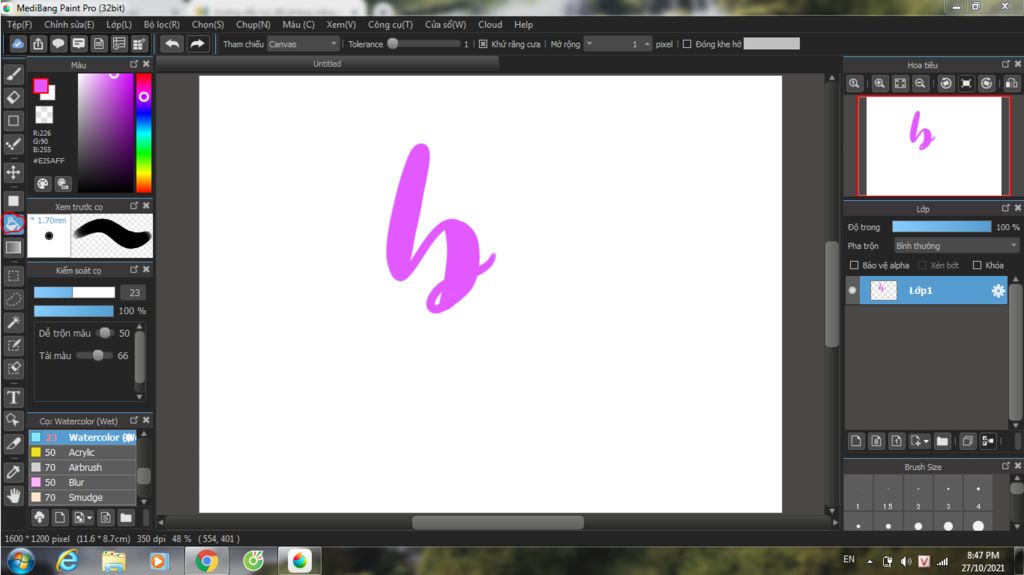Adjust the Tolerance slider
Image resolution: width=1024 pixels, height=575 pixels.
[424, 44]
